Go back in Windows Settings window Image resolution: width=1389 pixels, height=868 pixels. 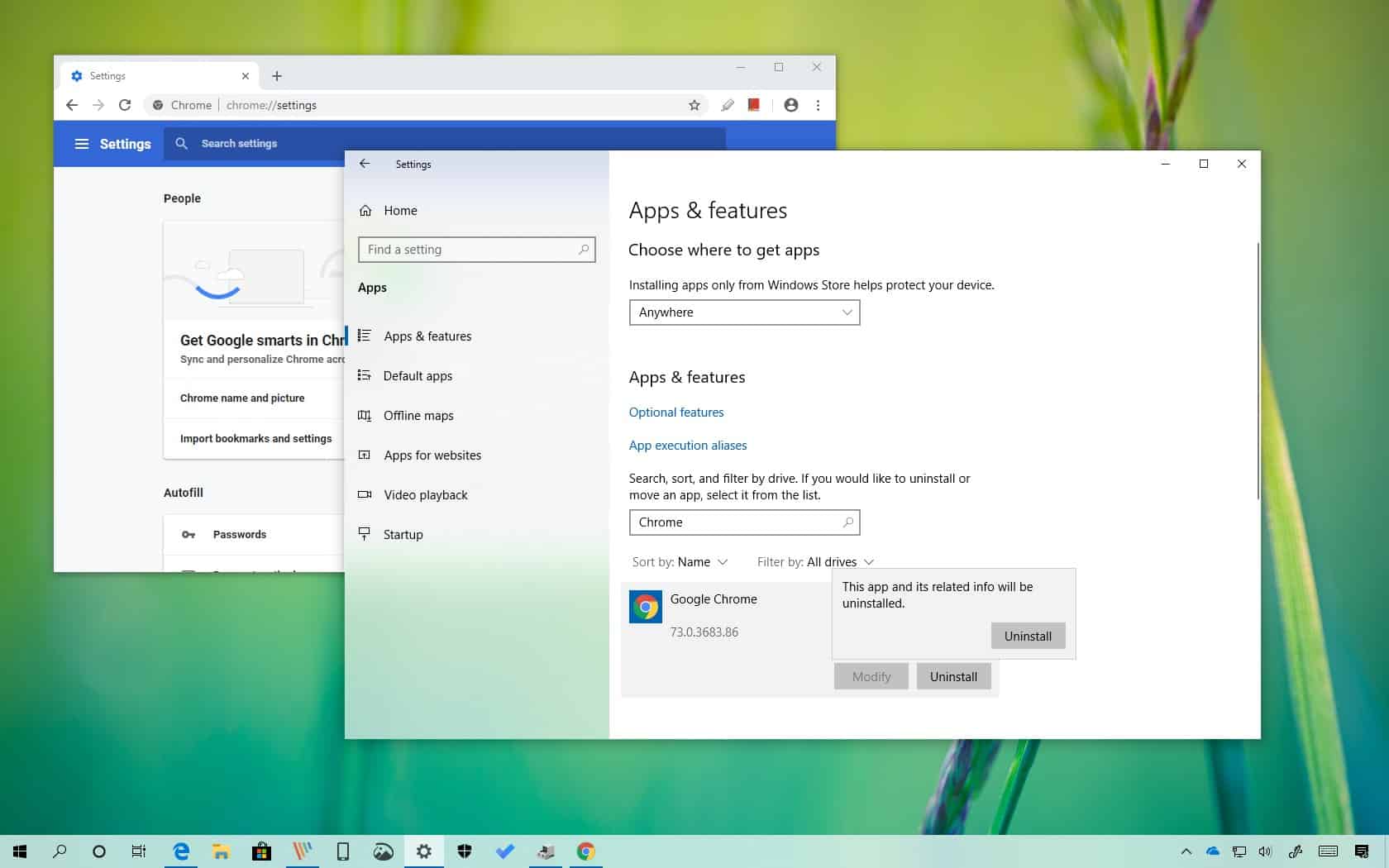pos(365,164)
